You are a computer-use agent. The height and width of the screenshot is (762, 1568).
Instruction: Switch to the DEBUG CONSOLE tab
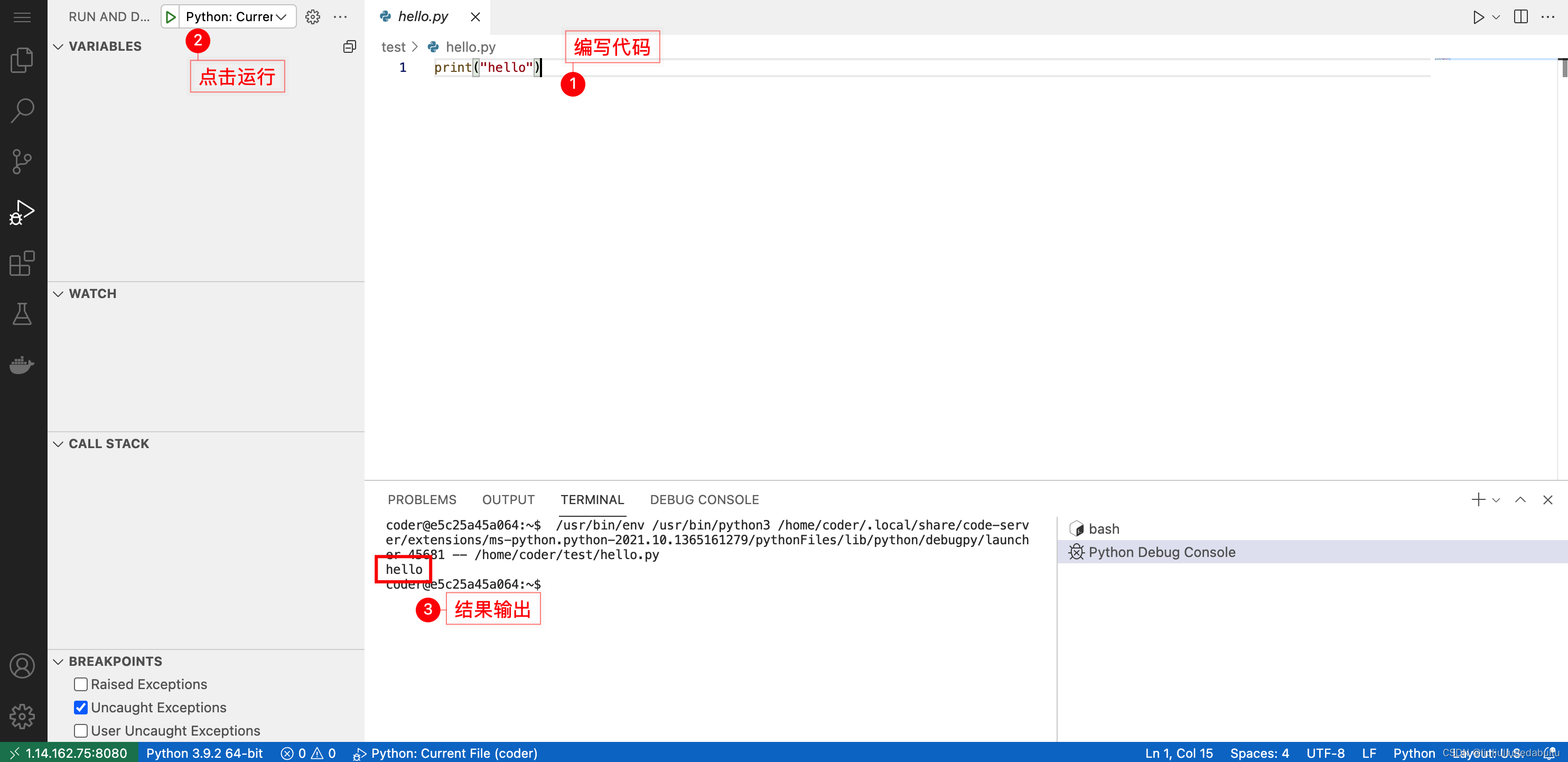704,499
